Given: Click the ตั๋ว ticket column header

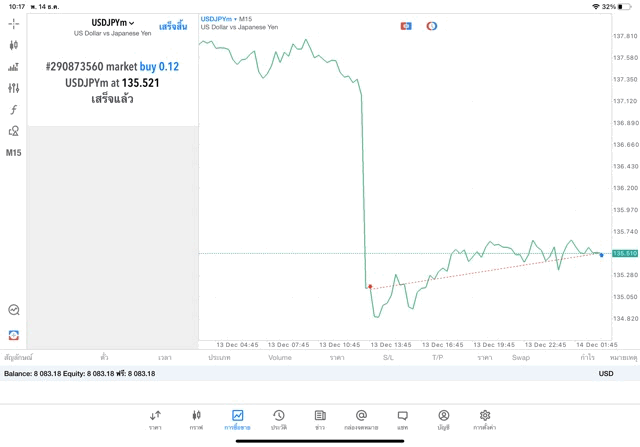Looking at the screenshot, I should (104, 358).
